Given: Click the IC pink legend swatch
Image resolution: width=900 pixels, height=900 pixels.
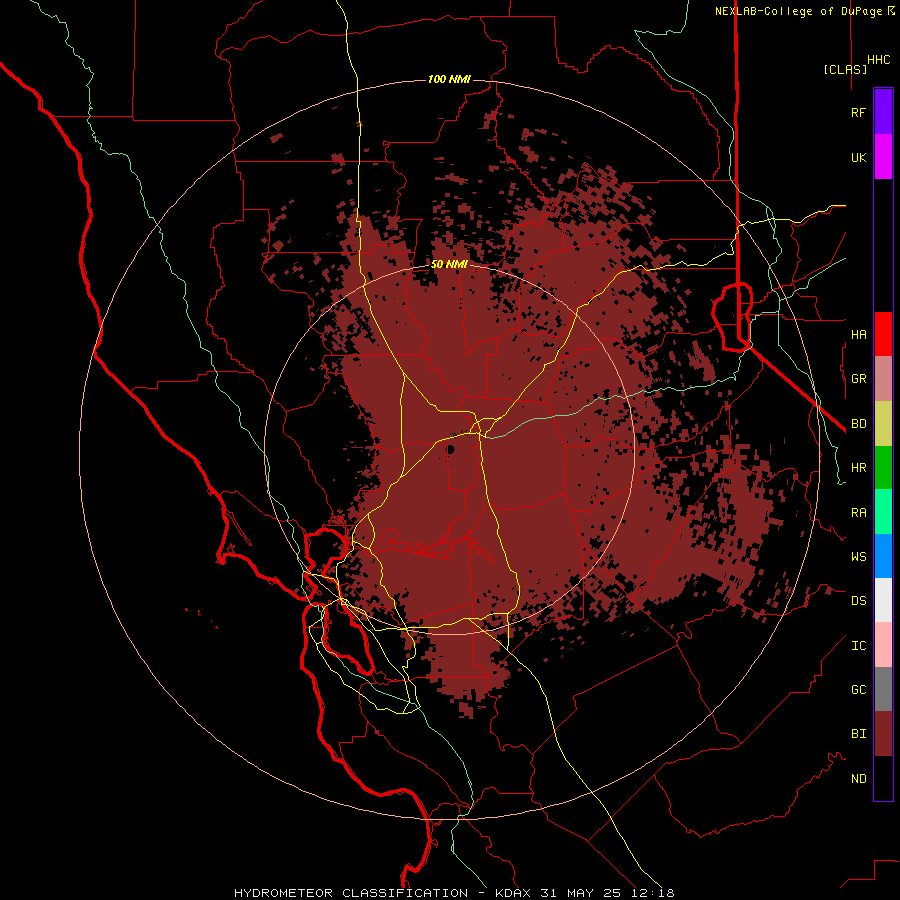Looking at the screenshot, I should [883, 645].
